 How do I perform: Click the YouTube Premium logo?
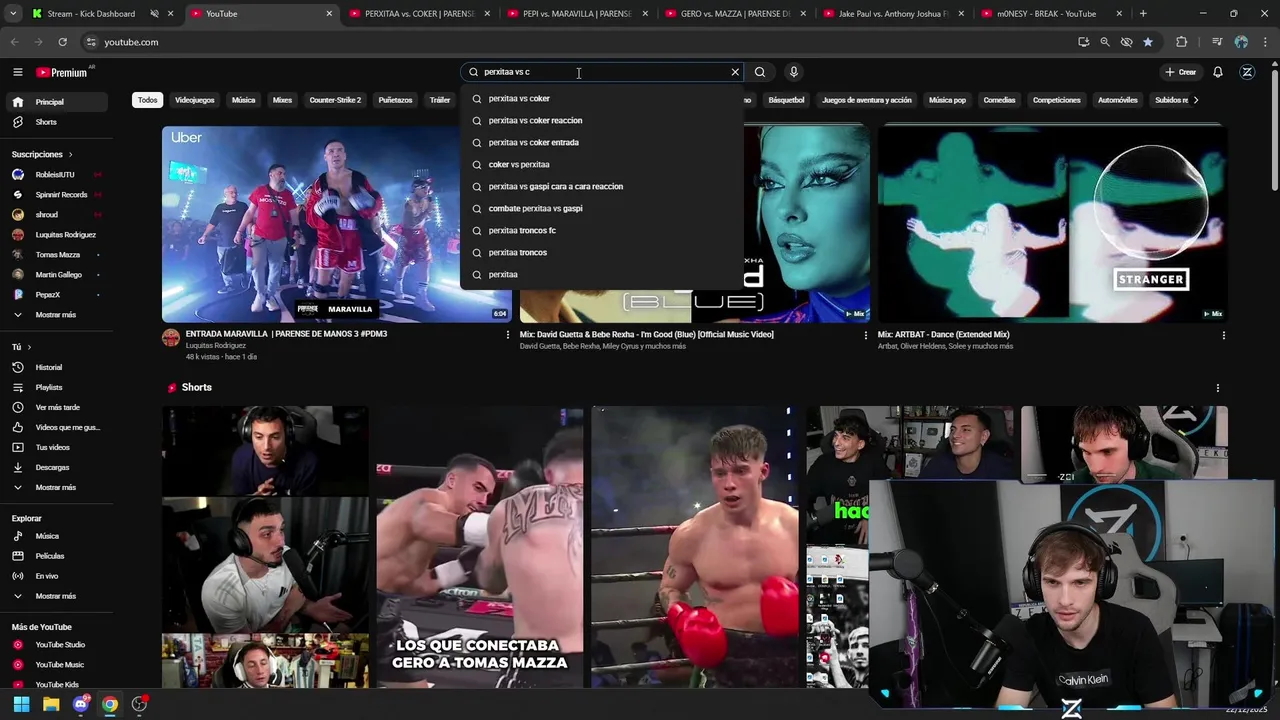[x=62, y=72]
